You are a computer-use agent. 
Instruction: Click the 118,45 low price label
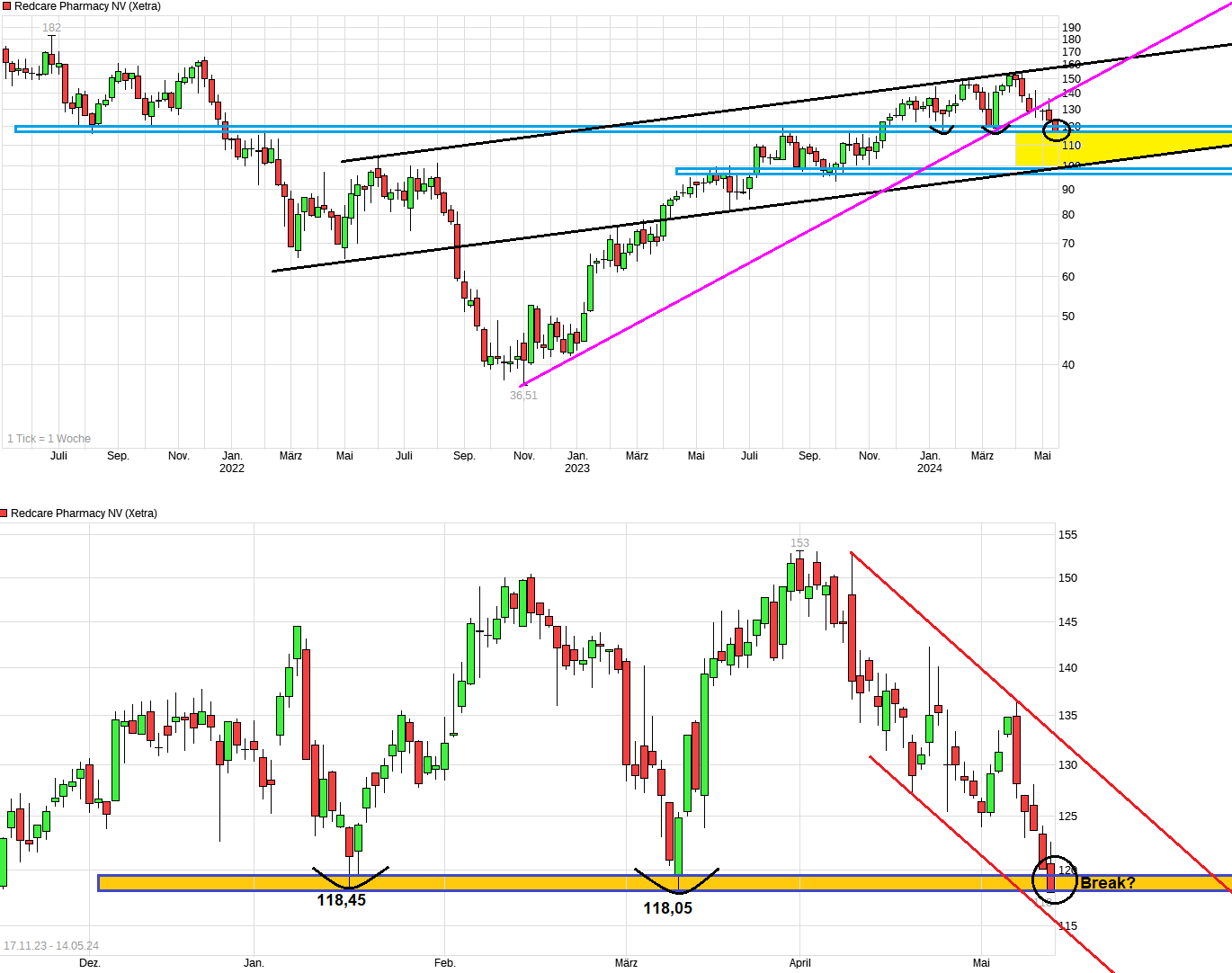[341, 900]
